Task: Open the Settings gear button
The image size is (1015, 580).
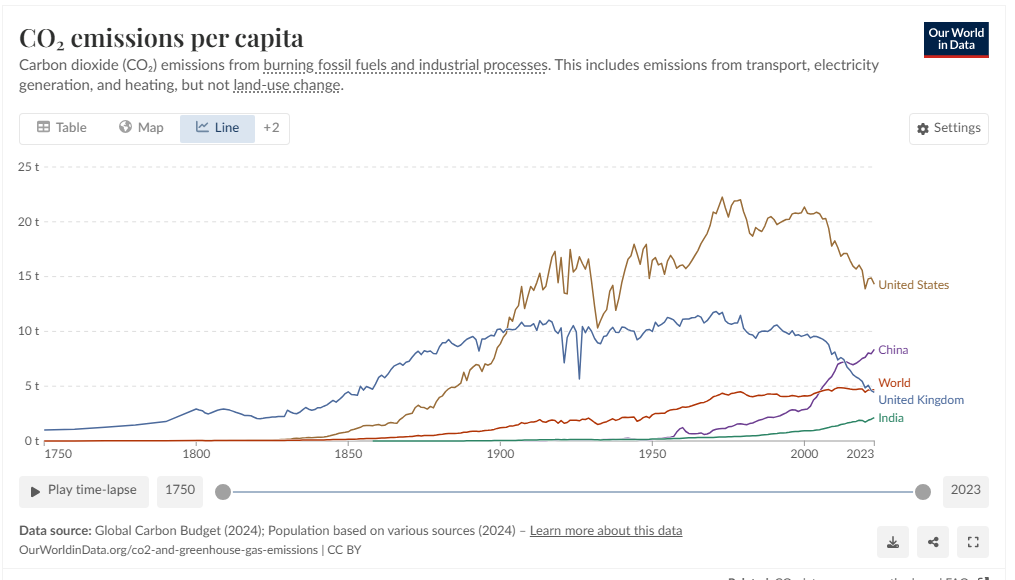Action: (x=948, y=128)
